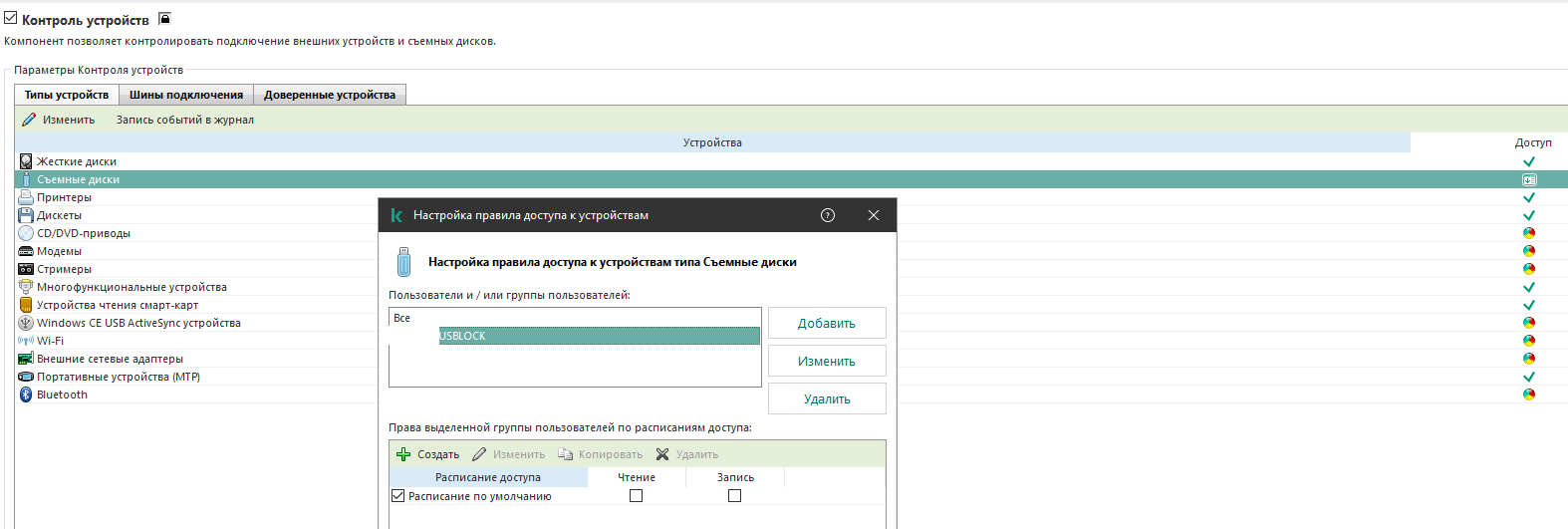Screen dimensions: 1568x529
Task: Click the Bluetooth device icon
Action: point(26,395)
